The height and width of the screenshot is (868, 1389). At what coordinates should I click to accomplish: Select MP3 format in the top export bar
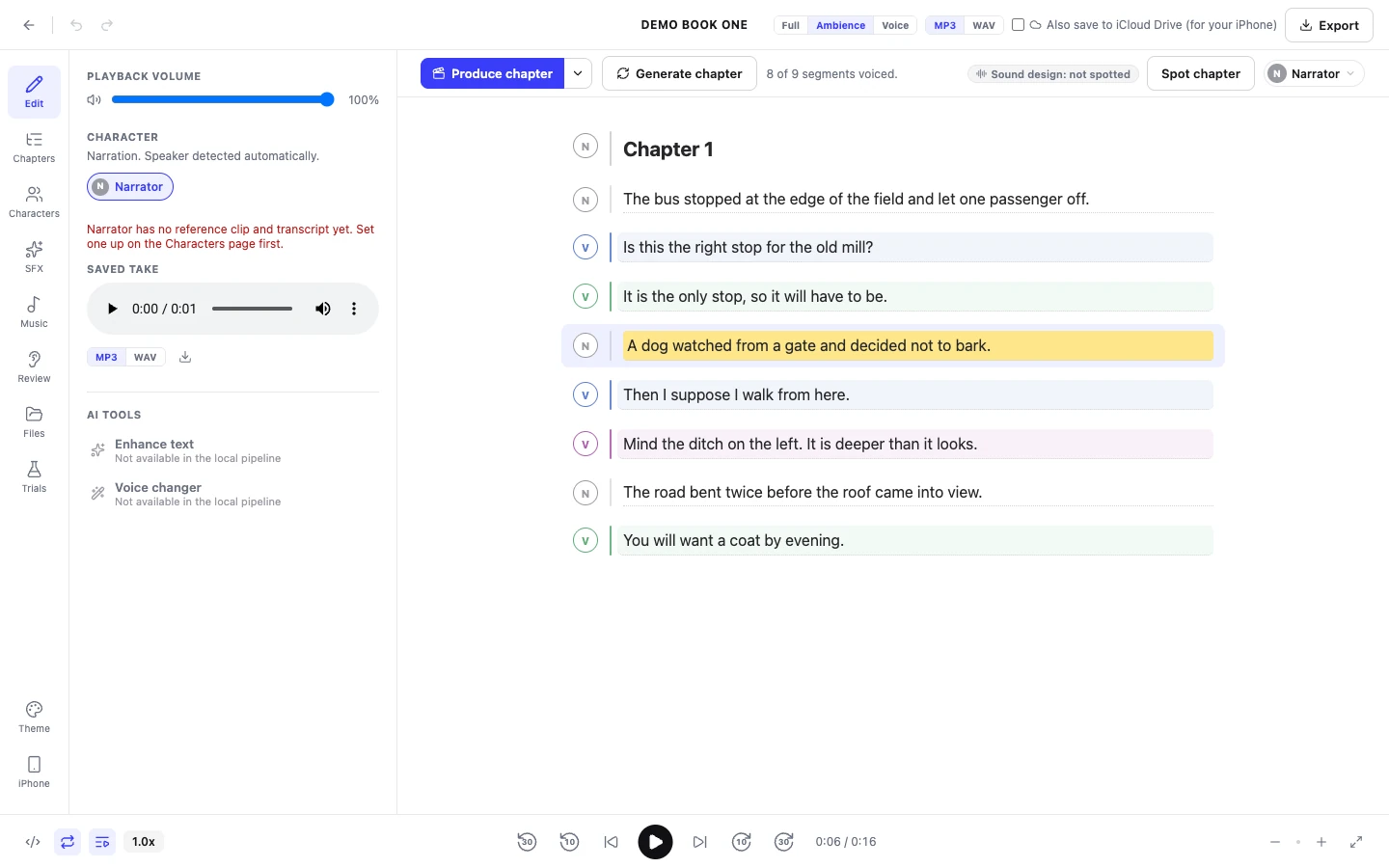pos(945,25)
